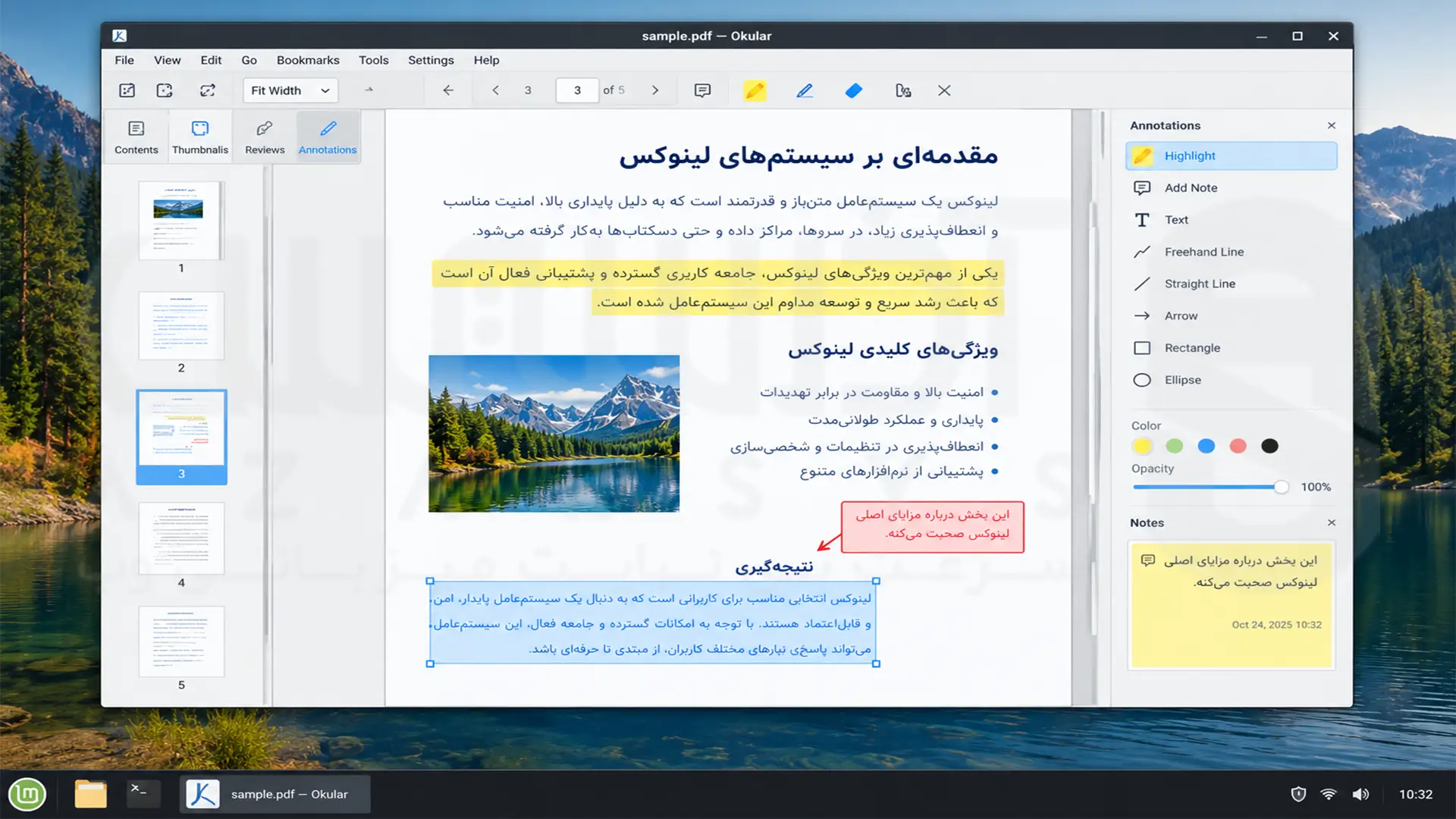Select the blue eraser diamond icon
The width and height of the screenshot is (1456, 819).
(854, 90)
